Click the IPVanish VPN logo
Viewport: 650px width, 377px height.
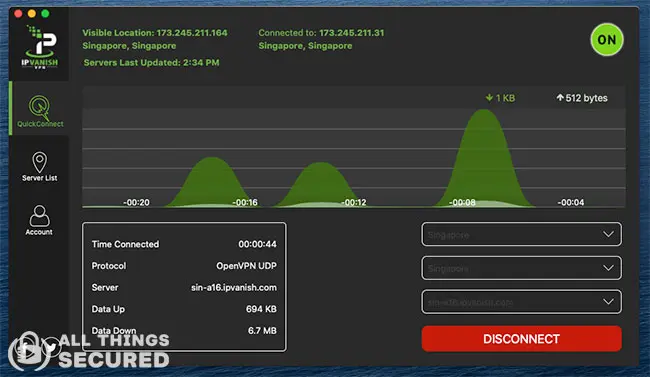point(40,47)
